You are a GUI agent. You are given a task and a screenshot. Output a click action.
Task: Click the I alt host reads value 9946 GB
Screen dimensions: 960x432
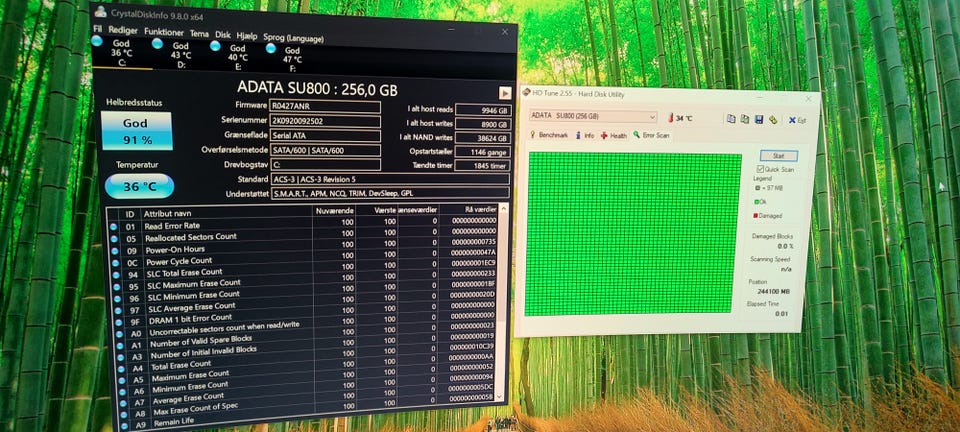tap(484, 111)
